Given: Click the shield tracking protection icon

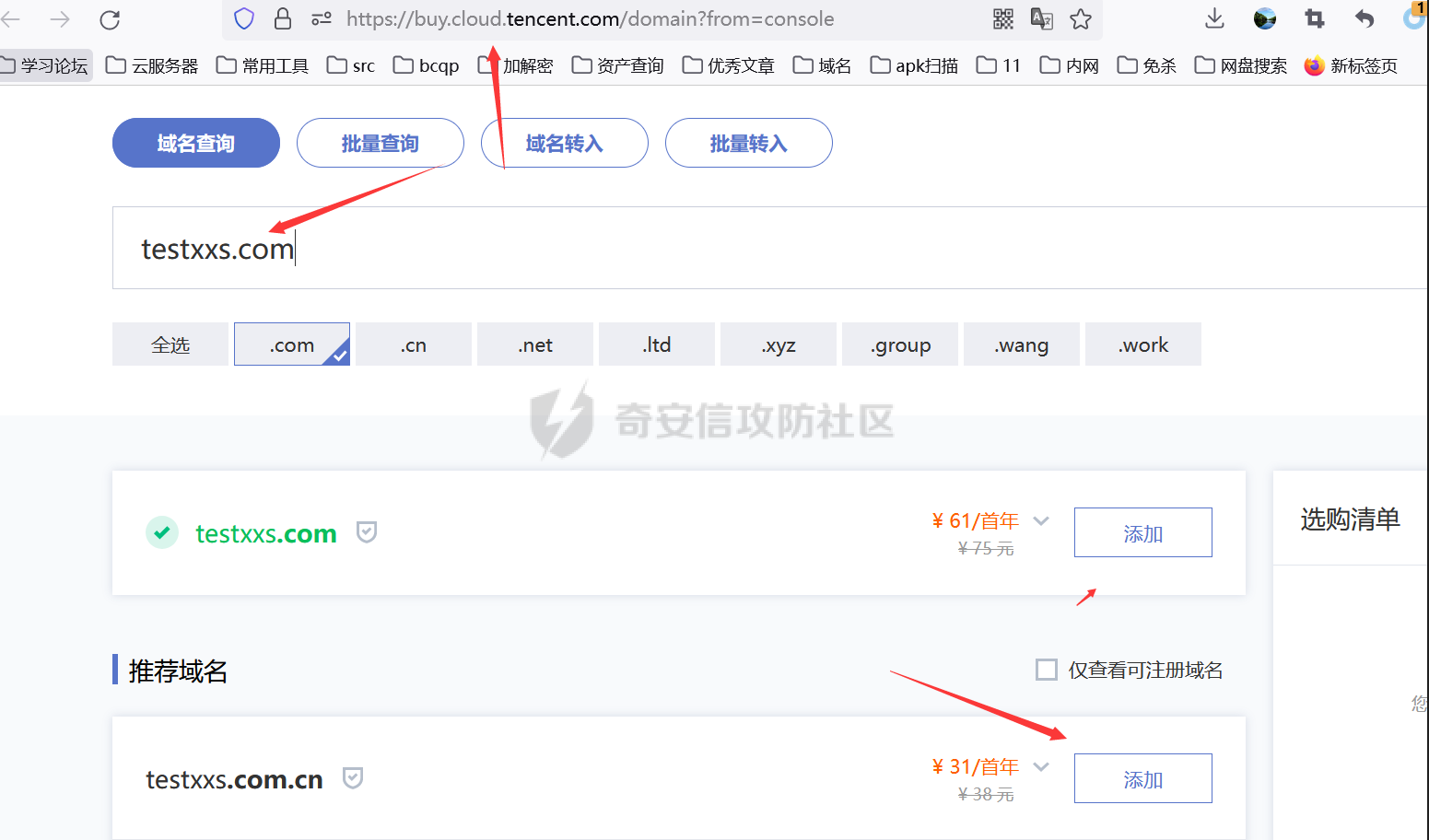Looking at the screenshot, I should [244, 18].
